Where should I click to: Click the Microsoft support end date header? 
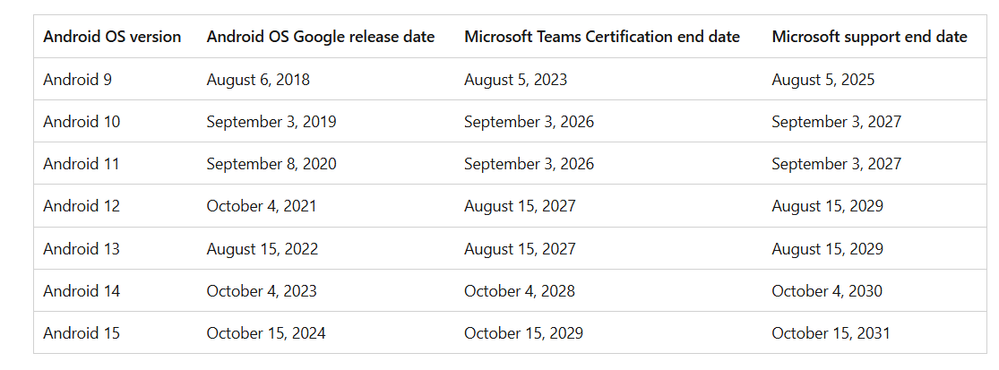870,37
